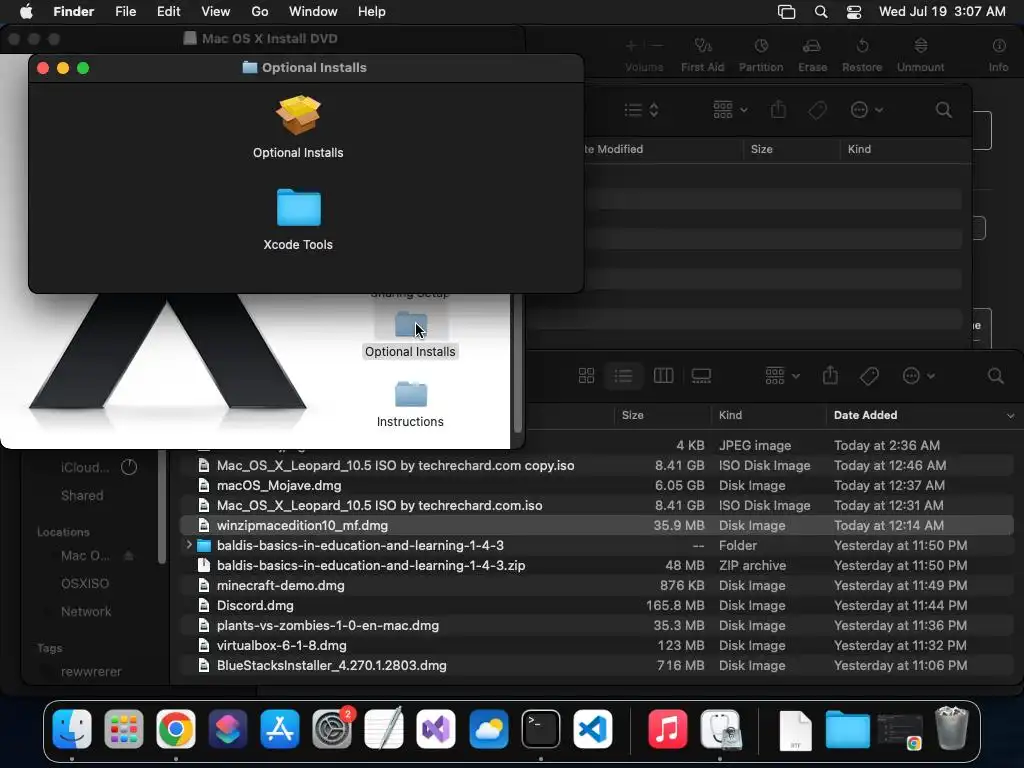Open Control Center in menu bar
This screenshot has height=768, width=1024.
pyautogui.click(x=854, y=12)
